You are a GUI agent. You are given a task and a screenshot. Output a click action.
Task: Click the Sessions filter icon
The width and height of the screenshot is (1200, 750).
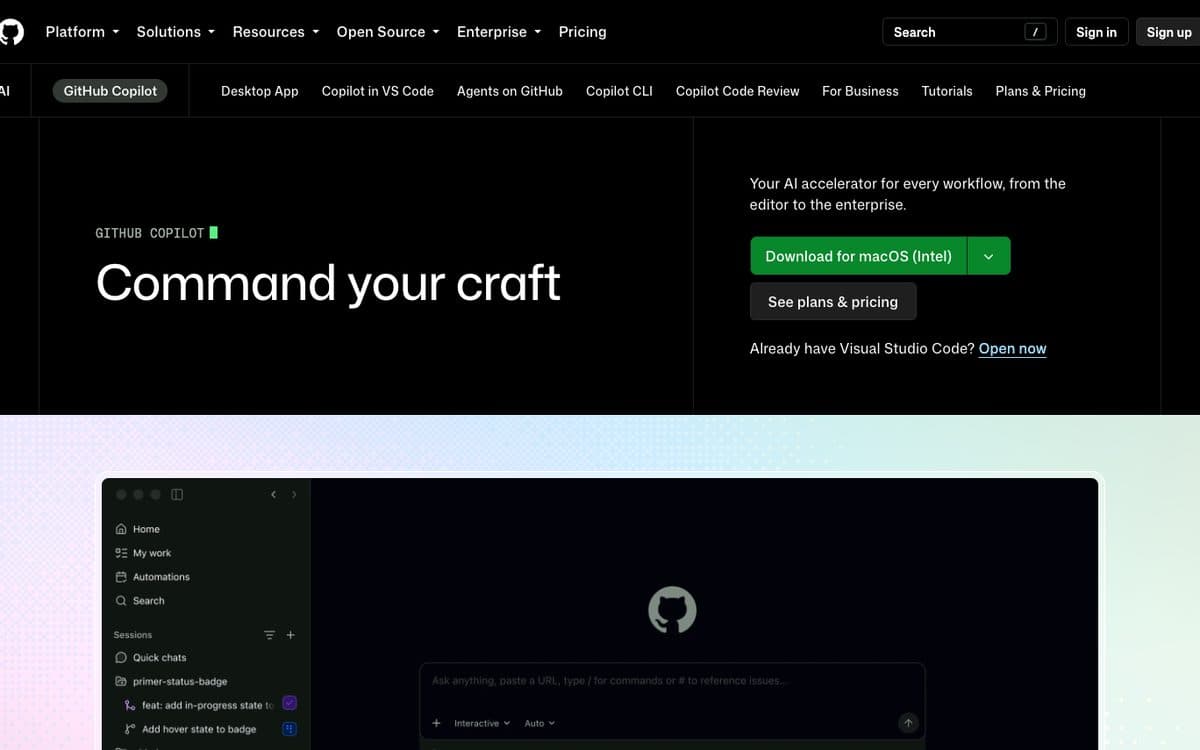tap(269, 635)
